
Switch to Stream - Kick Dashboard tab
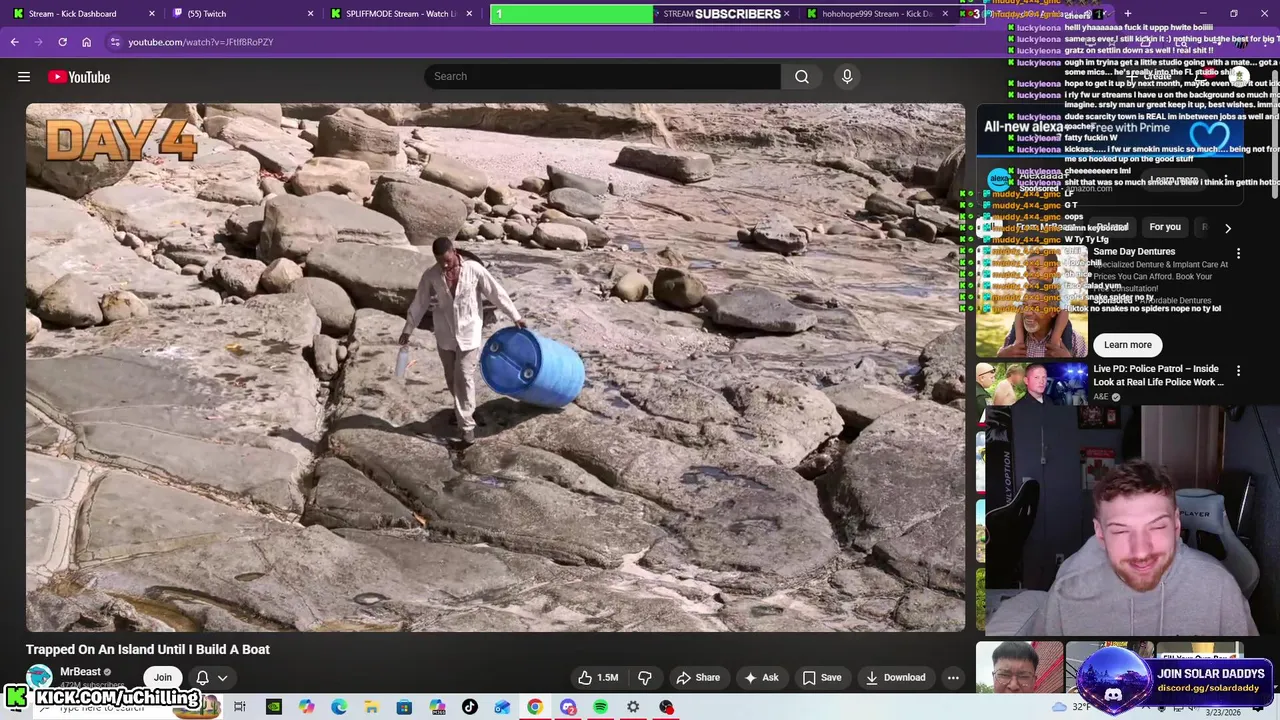(72, 14)
